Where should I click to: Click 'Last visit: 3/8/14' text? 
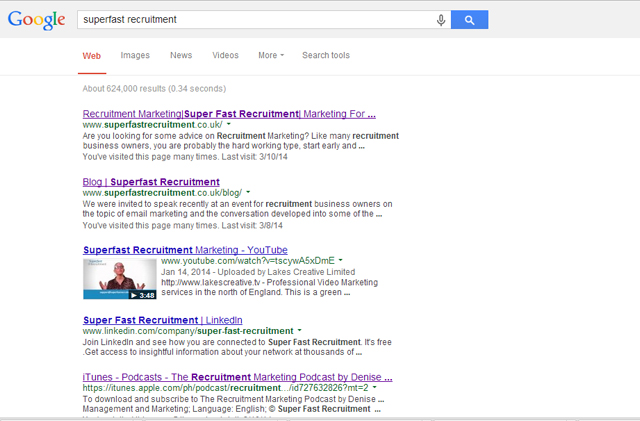click(x=252, y=225)
